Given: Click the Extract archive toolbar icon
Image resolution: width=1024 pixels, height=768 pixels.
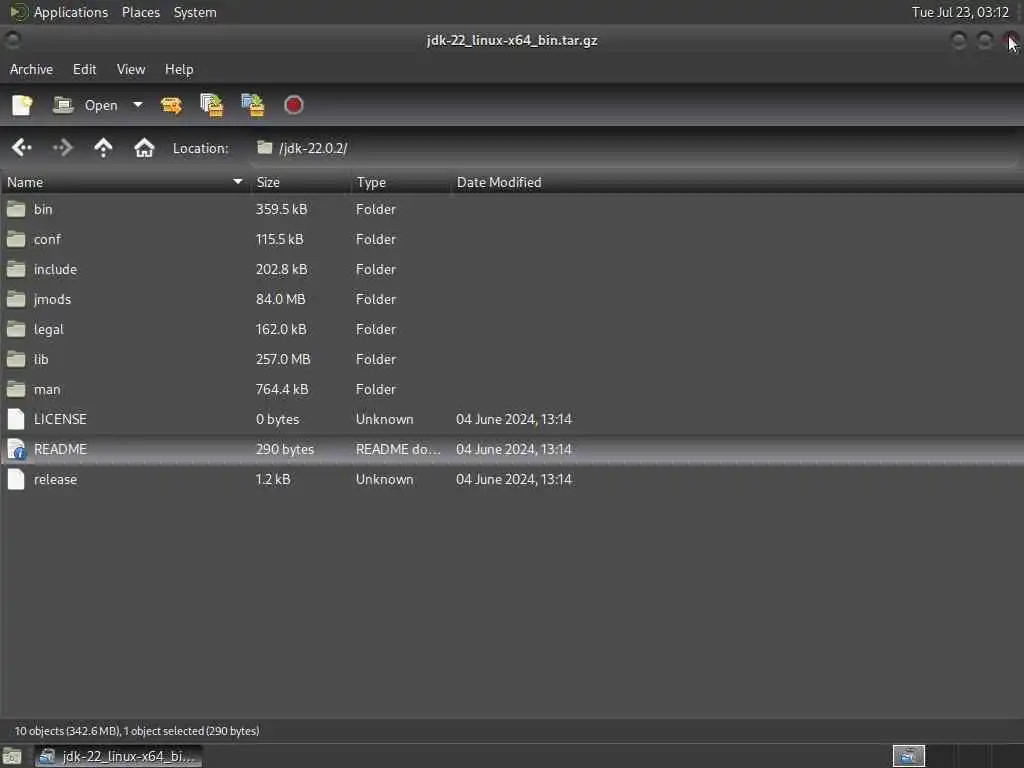Looking at the screenshot, I should 171,105.
